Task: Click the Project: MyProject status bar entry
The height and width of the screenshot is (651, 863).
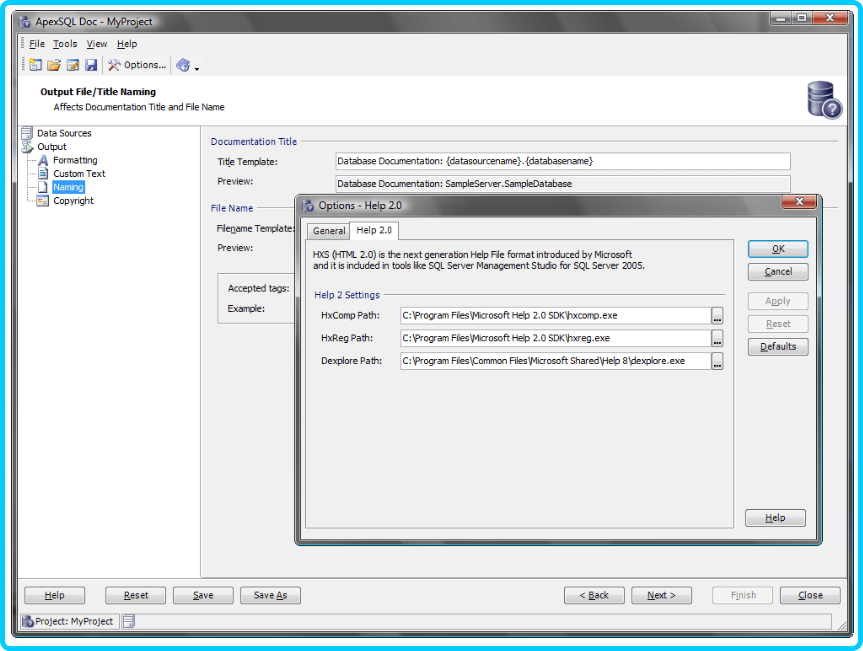Action: click(x=68, y=621)
